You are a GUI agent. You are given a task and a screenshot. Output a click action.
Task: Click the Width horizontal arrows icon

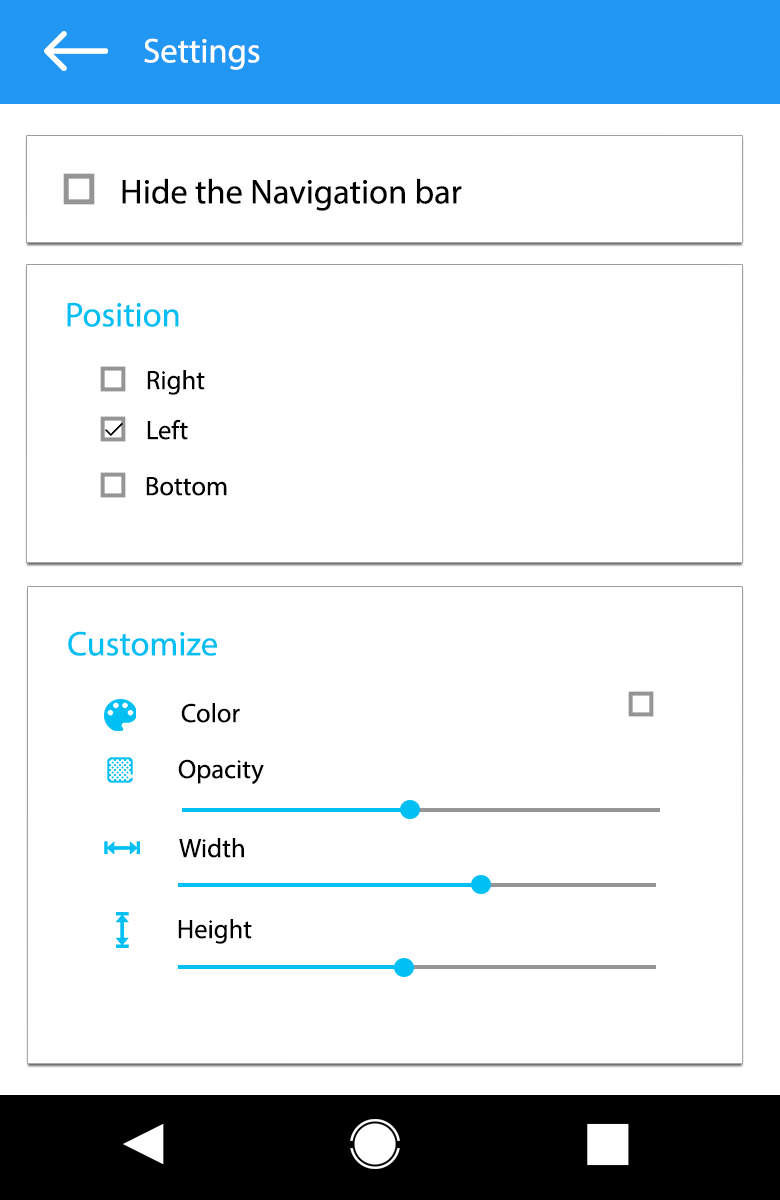[x=122, y=848]
